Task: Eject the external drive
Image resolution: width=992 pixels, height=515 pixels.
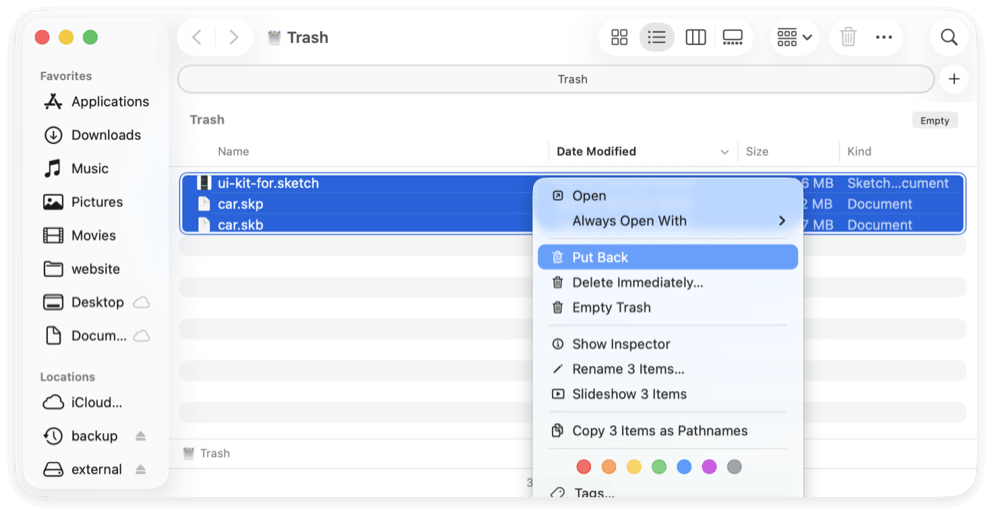Action: pyautogui.click(x=140, y=469)
